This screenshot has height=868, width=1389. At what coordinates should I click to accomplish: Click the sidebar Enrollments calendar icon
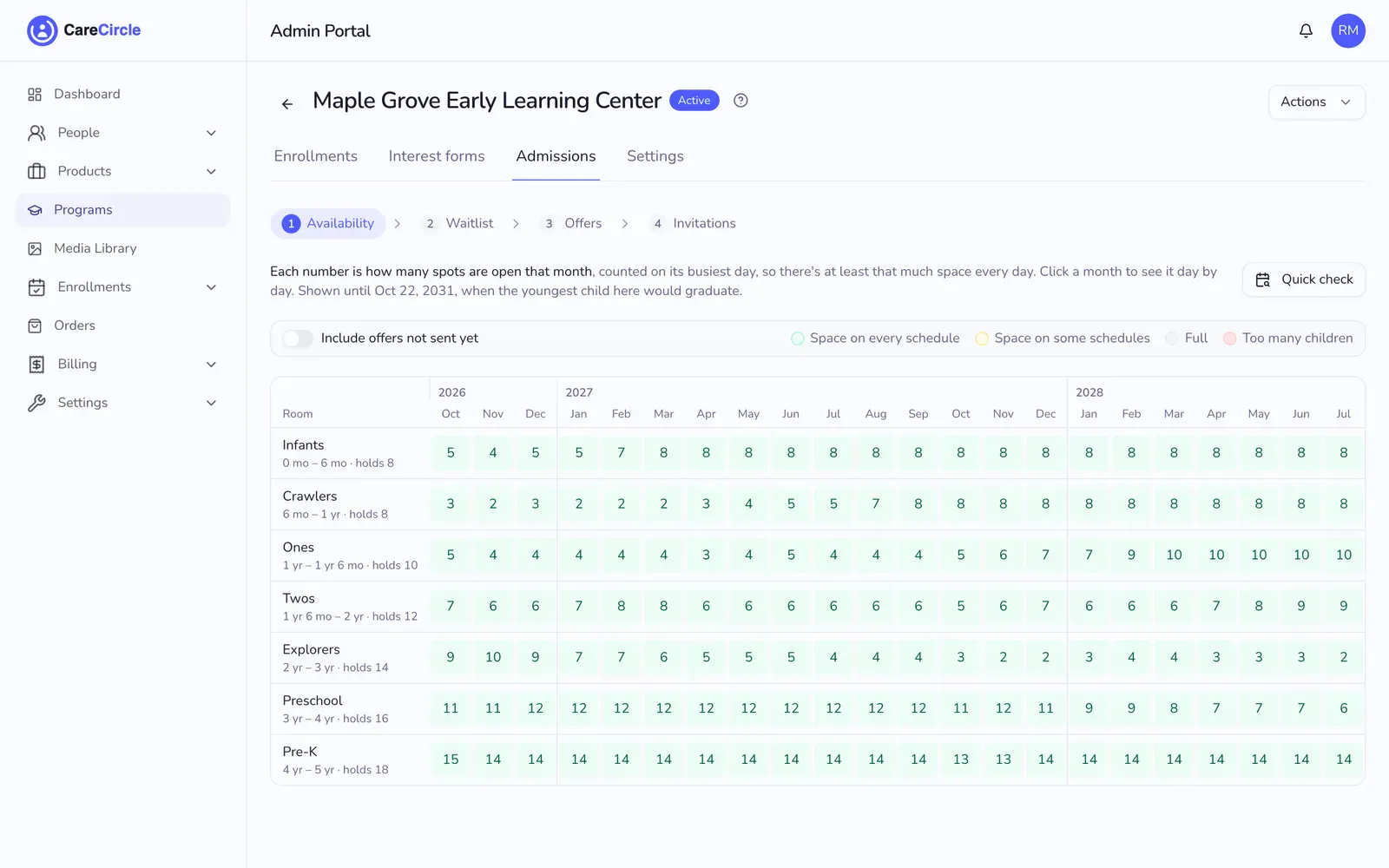[x=36, y=287]
